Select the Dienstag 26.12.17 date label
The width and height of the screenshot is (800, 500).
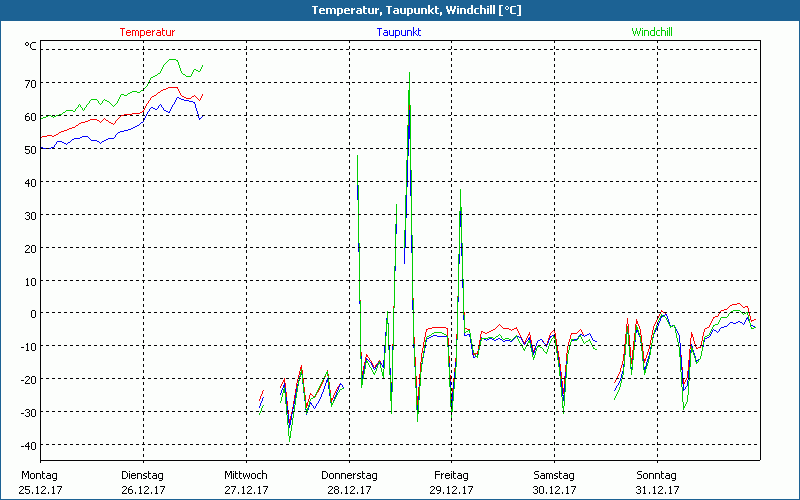[142, 482]
